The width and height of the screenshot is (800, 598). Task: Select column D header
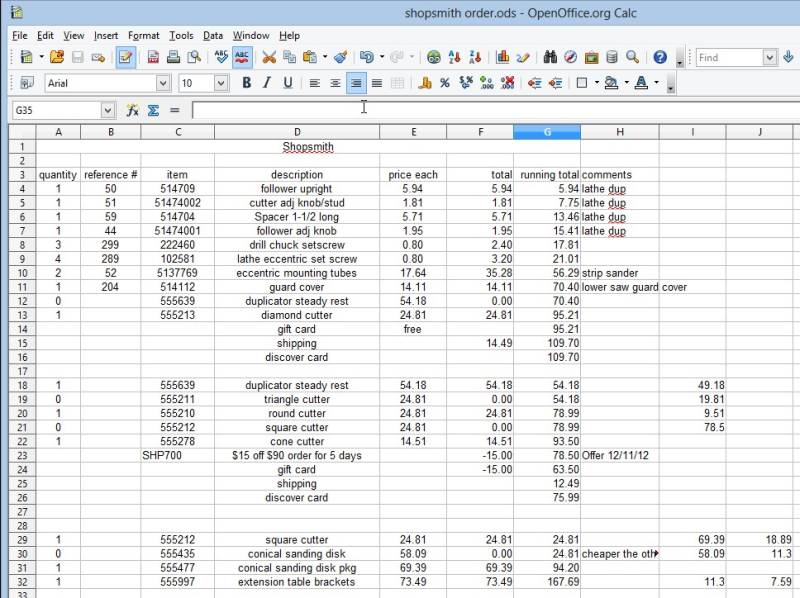pyautogui.click(x=297, y=132)
